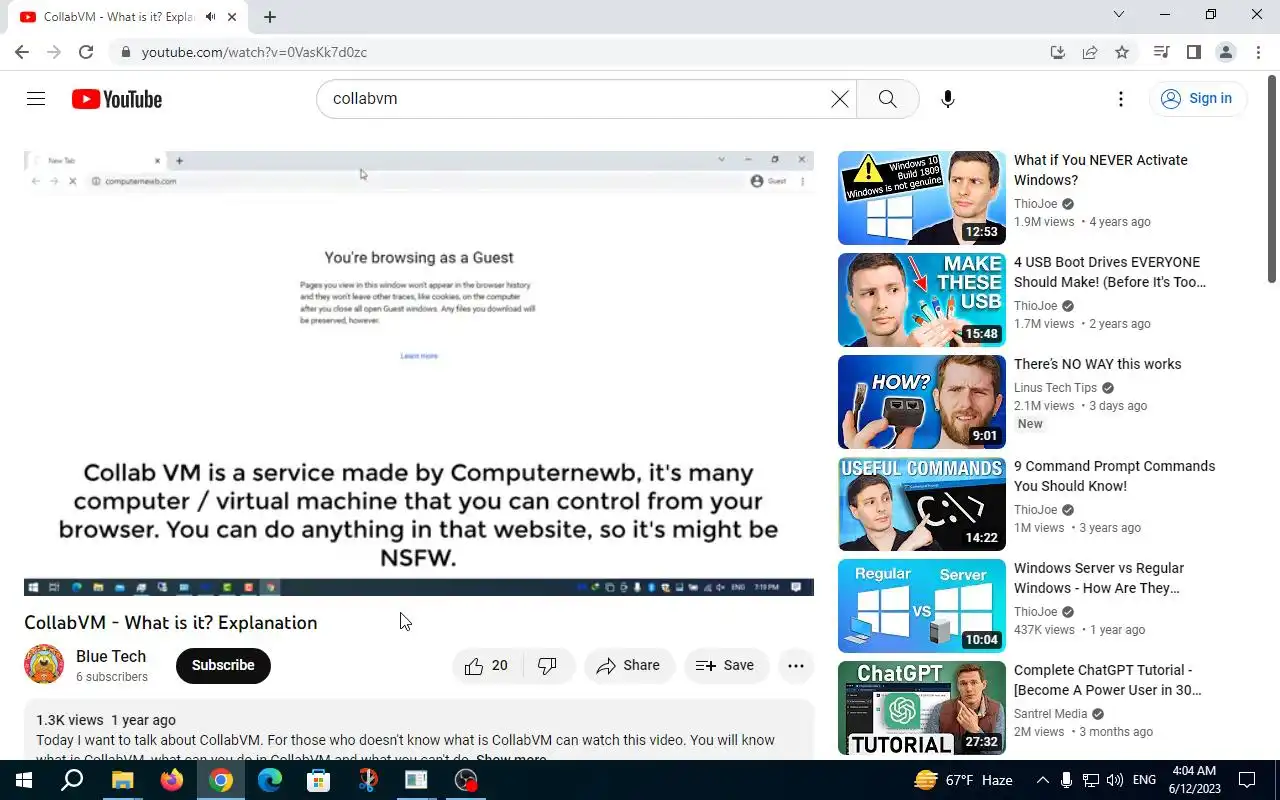Open 'There's NO WAY this works' thumbnail
Screen dimensions: 1280x800
(922, 402)
